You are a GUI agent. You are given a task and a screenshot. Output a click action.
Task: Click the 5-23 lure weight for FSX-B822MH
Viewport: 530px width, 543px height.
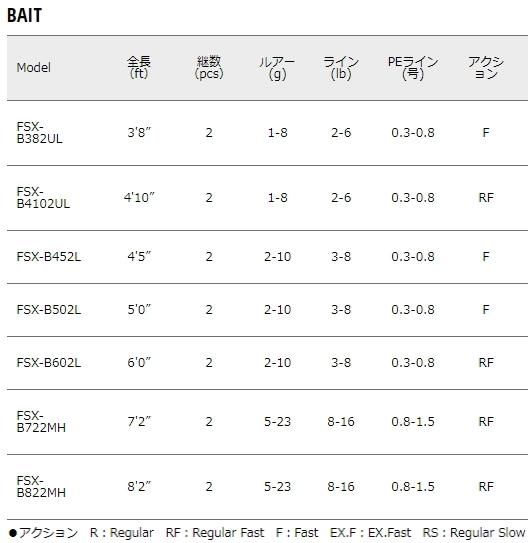(277, 487)
